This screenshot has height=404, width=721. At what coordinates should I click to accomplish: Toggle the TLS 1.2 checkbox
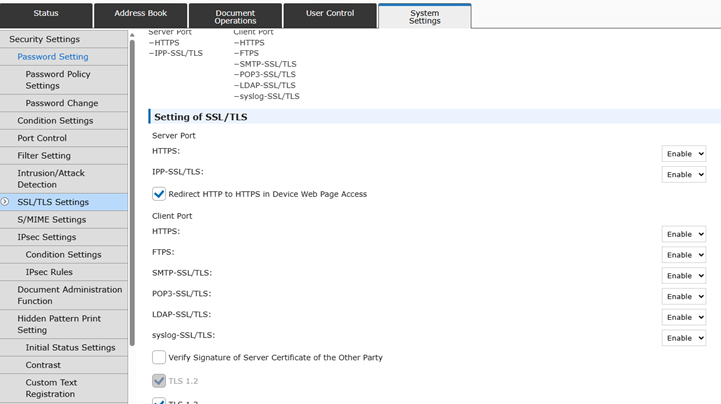159,381
